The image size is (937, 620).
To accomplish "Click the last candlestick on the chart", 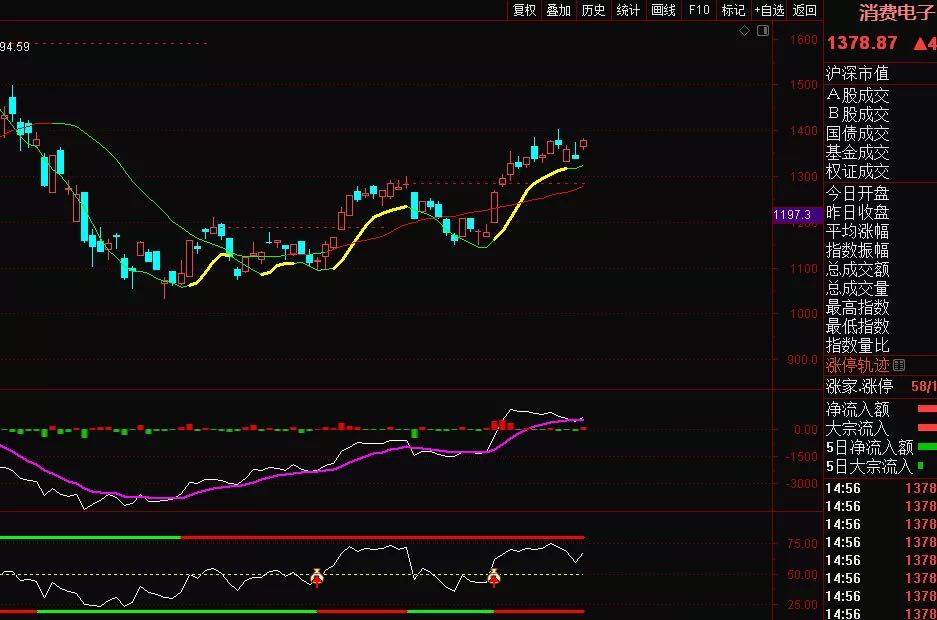I will tap(584, 143).
